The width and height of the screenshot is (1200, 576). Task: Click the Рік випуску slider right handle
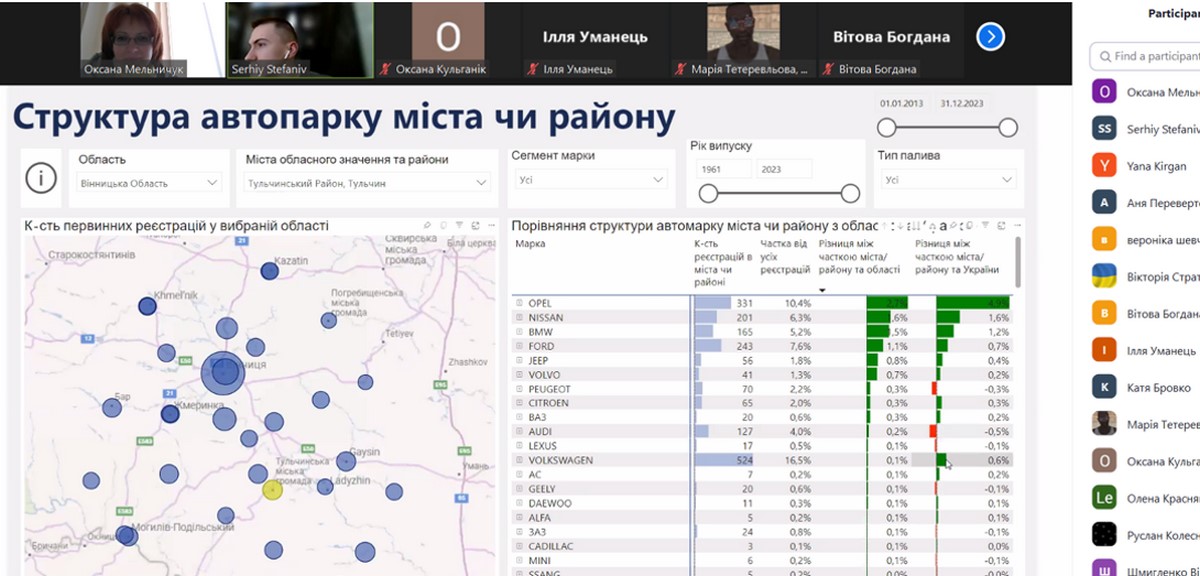[x=850, y=194]
